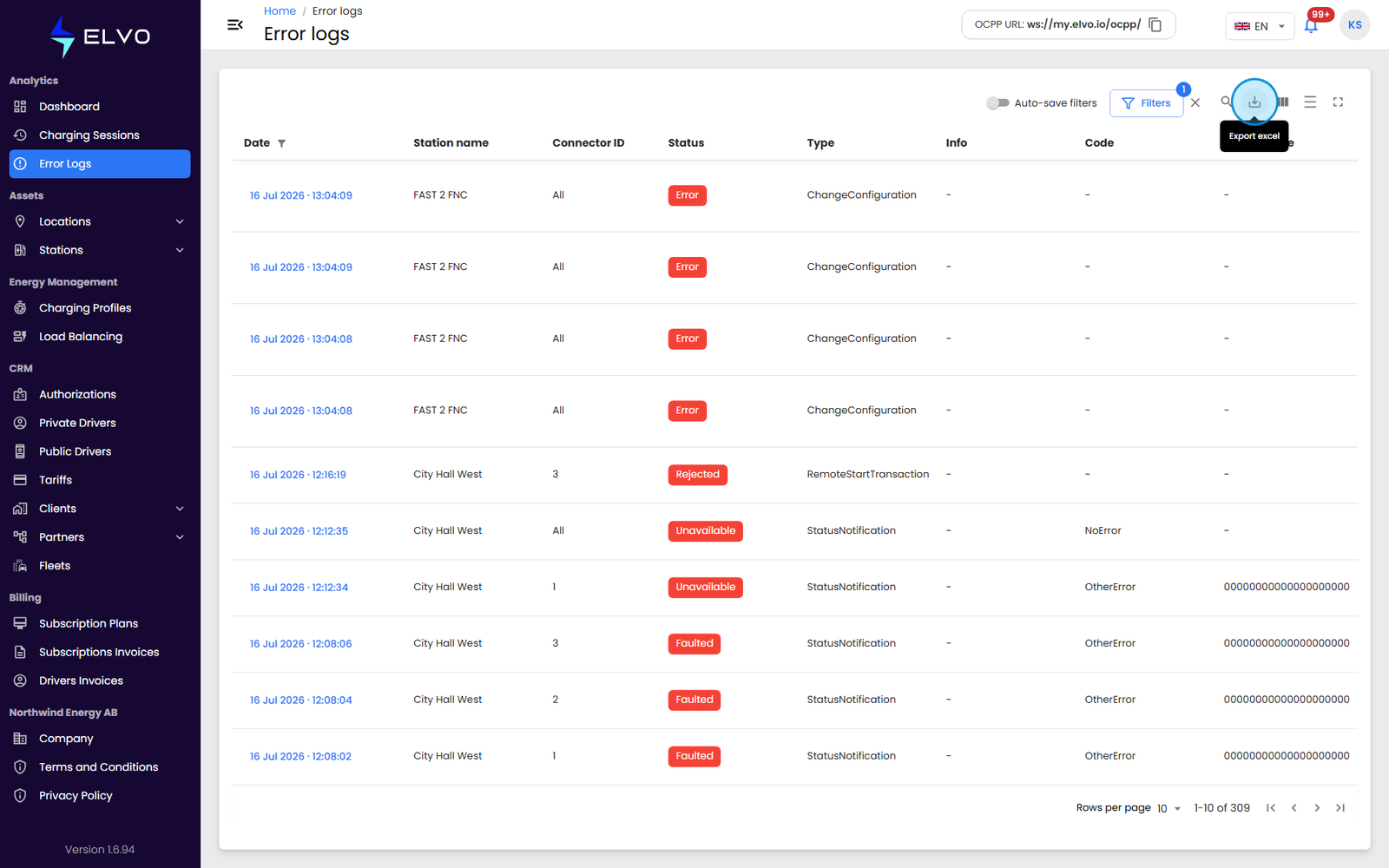Open the KS user avatar menu
The height and width of the screenshot is (868, 1389).
[1354, 25]
